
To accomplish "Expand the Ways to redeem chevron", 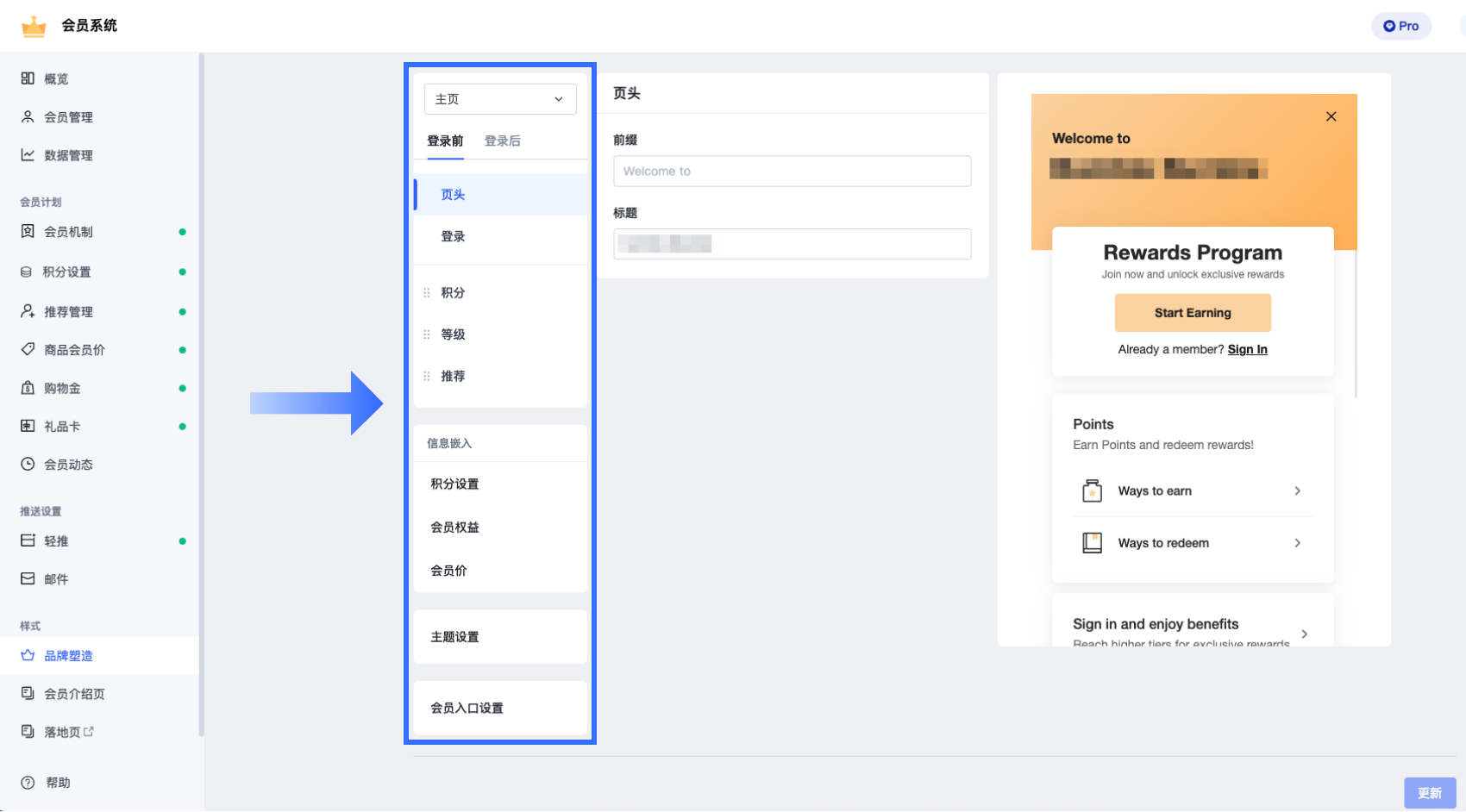I will (1298, 543).
